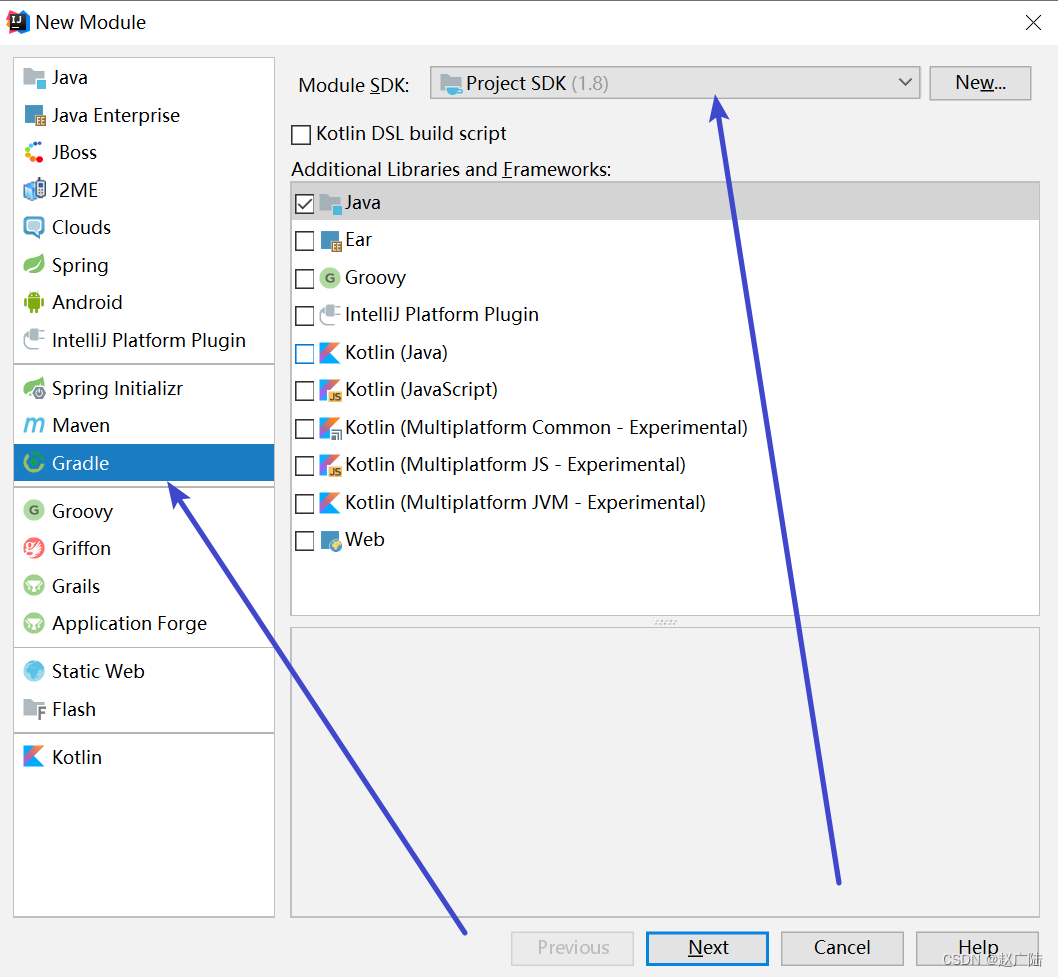Click the empty framework description panel

pyautogui.click(x=665, y=772)
